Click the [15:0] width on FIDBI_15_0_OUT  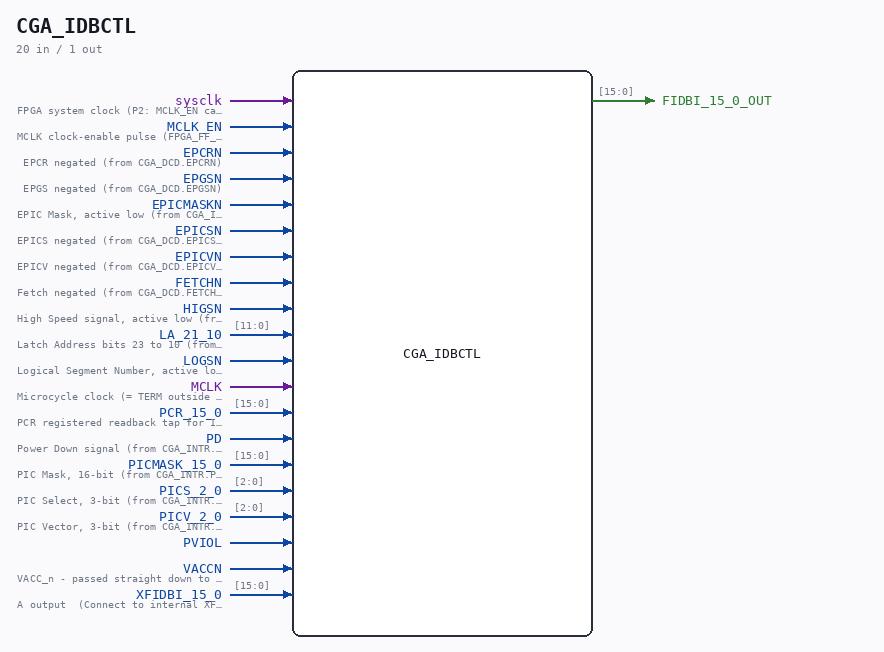coord(616,91)
